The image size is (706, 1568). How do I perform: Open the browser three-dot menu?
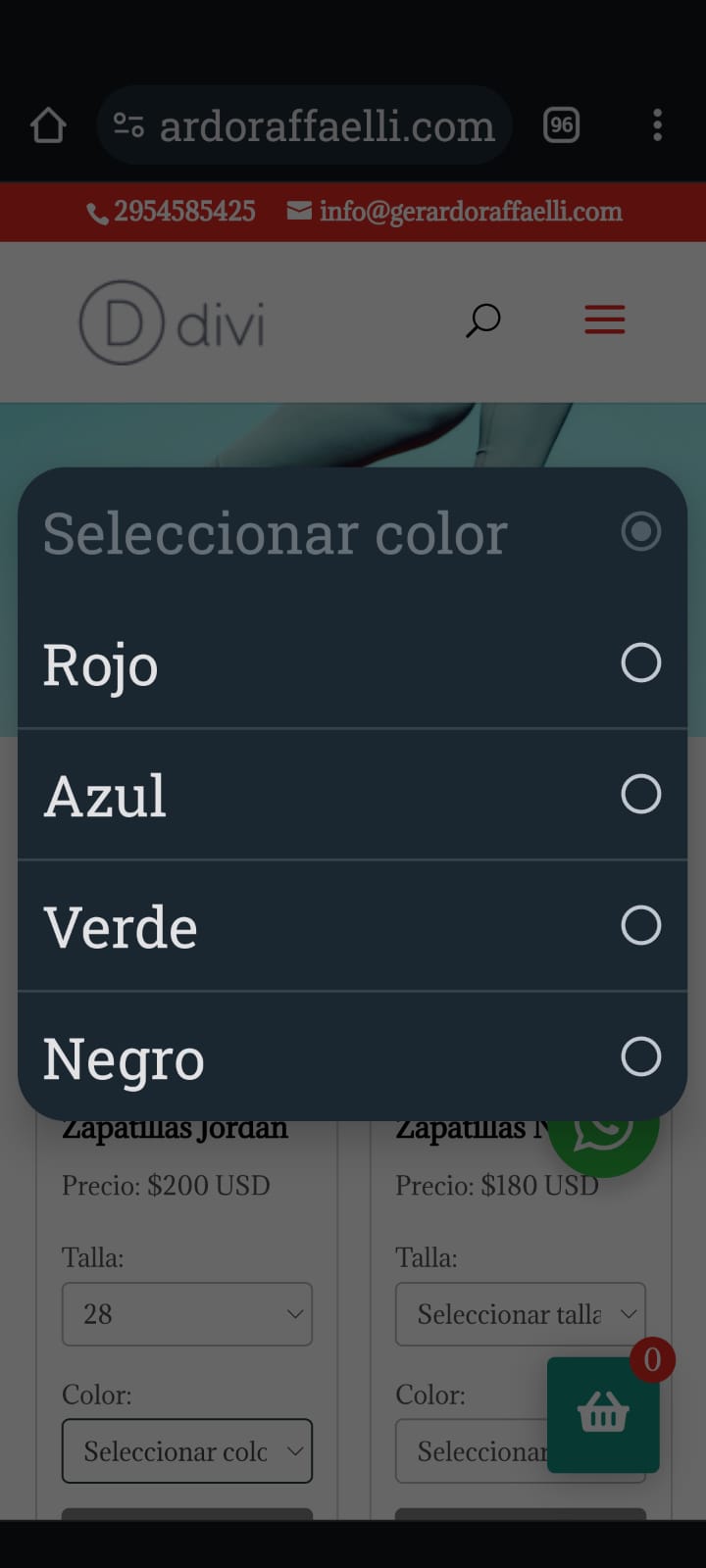[657, 125]
